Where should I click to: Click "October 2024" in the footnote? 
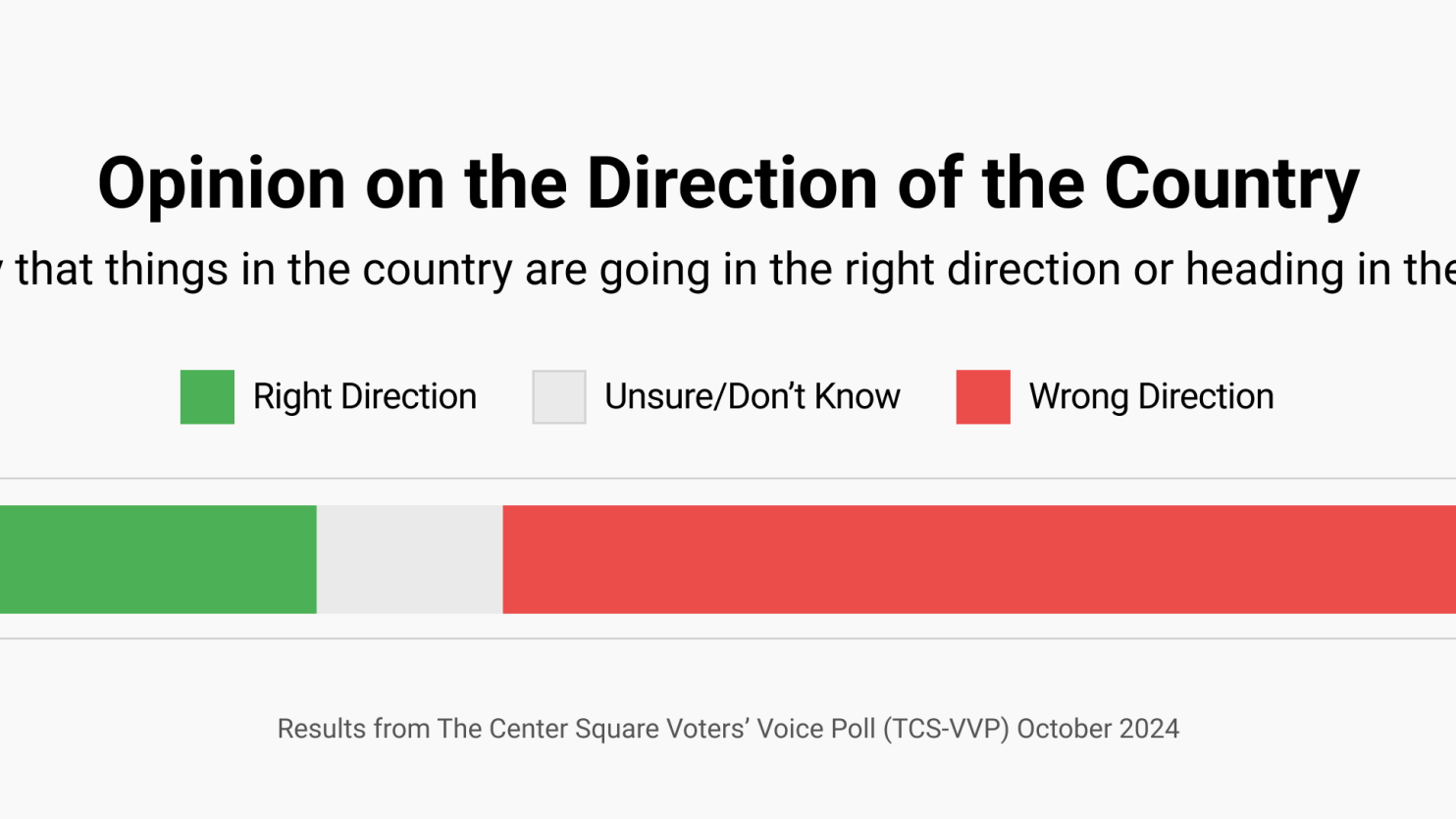1098,729
